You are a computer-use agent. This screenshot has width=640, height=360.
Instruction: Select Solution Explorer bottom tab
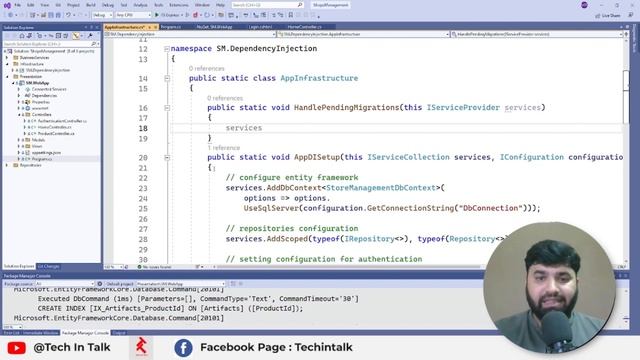point(19,267)
